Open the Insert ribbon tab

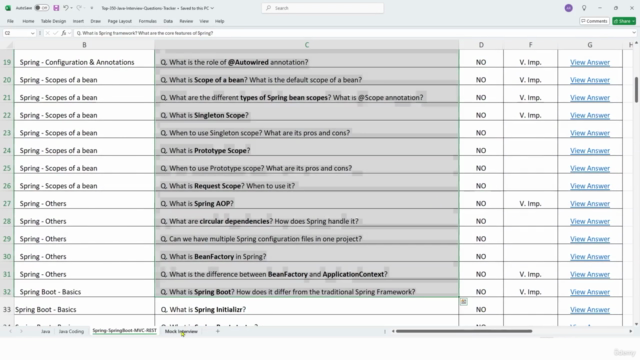point(78,21)
